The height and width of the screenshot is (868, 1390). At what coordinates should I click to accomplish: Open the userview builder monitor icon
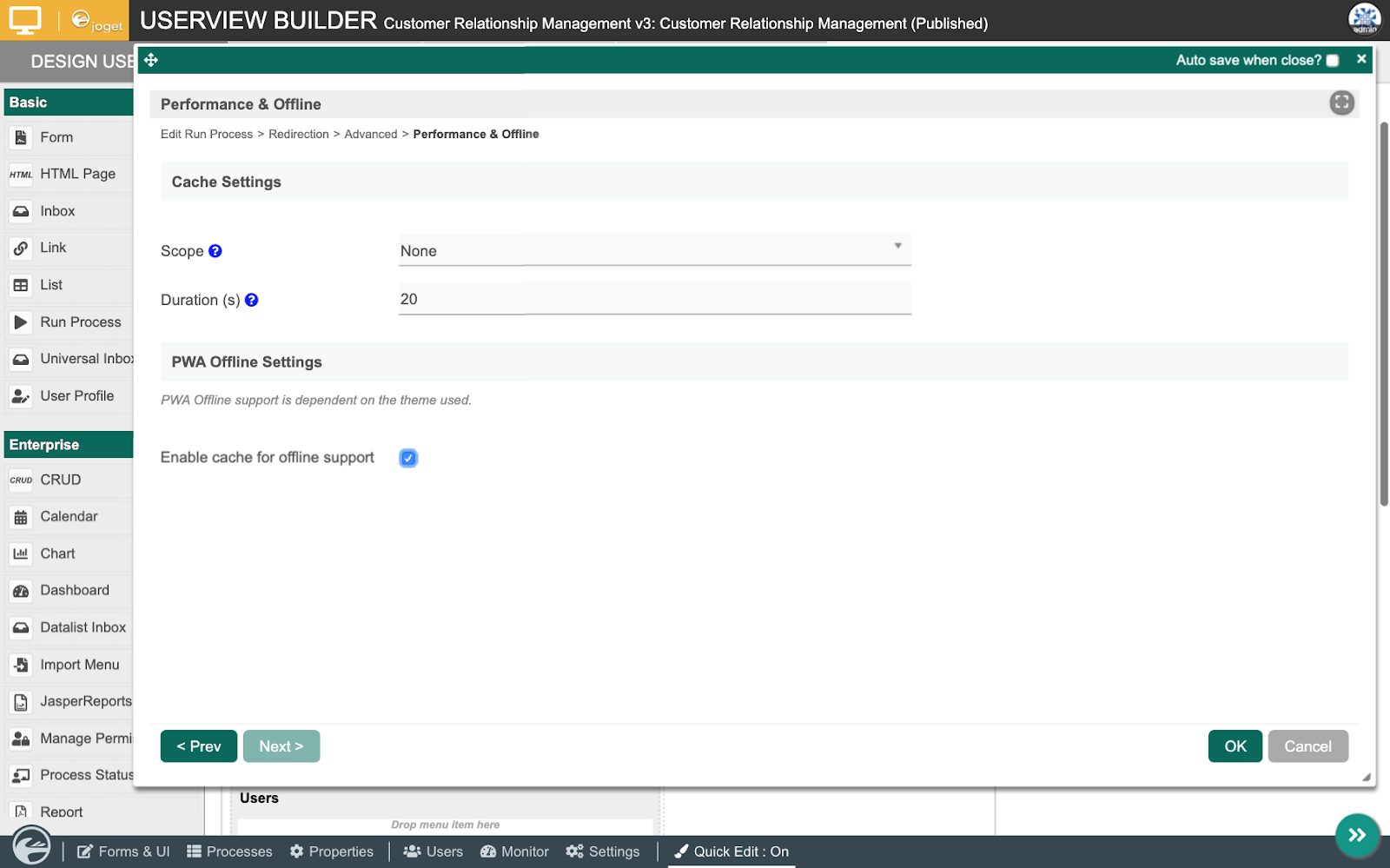click(25, 20)
